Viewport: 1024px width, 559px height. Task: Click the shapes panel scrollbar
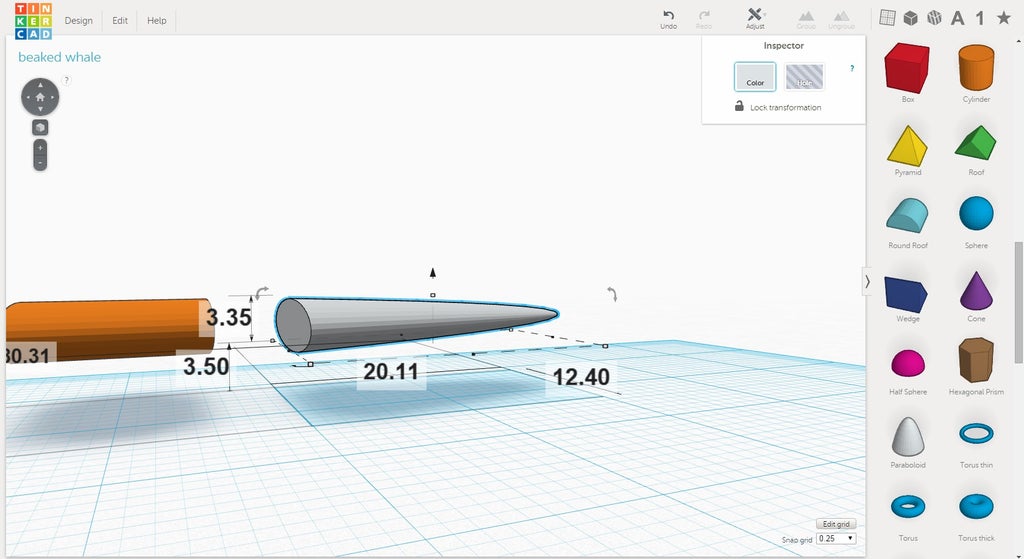(1018, 302)
